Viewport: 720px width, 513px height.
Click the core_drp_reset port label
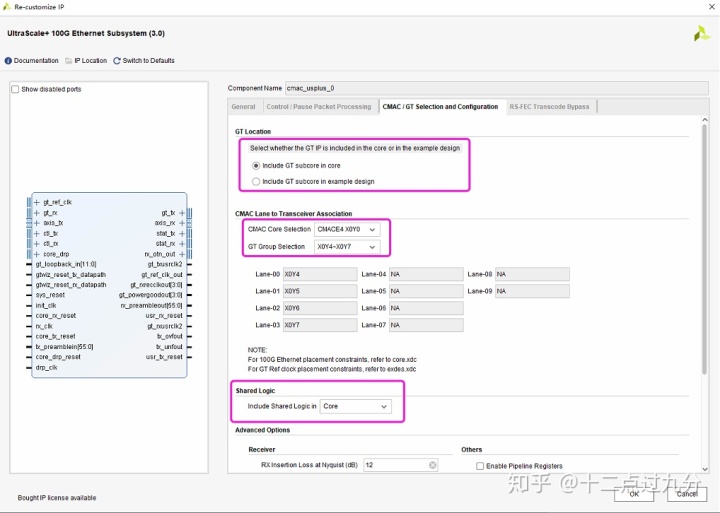(x=58, y=357)
